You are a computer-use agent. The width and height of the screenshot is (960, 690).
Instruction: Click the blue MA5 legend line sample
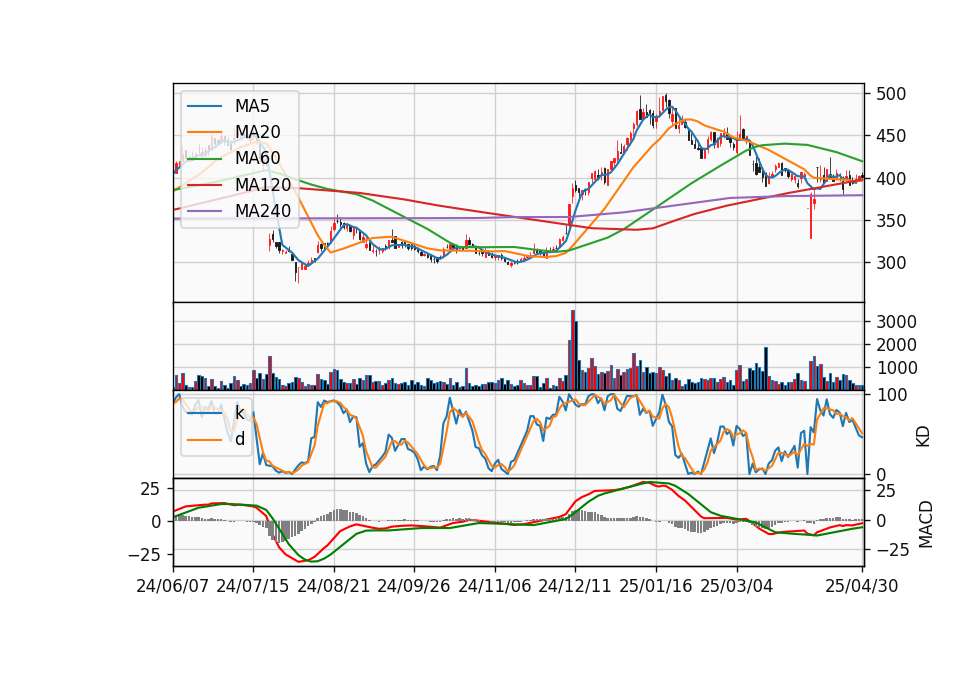(x=204, y=106)
